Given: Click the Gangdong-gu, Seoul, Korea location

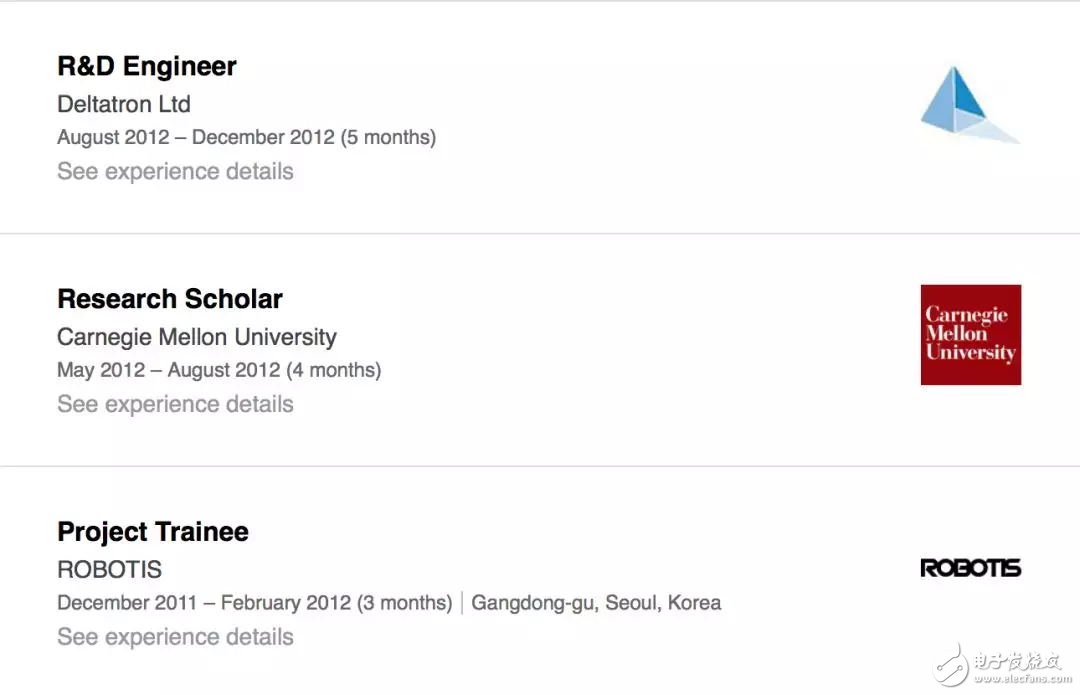Looking at the screenshot, I should (596, 603).
